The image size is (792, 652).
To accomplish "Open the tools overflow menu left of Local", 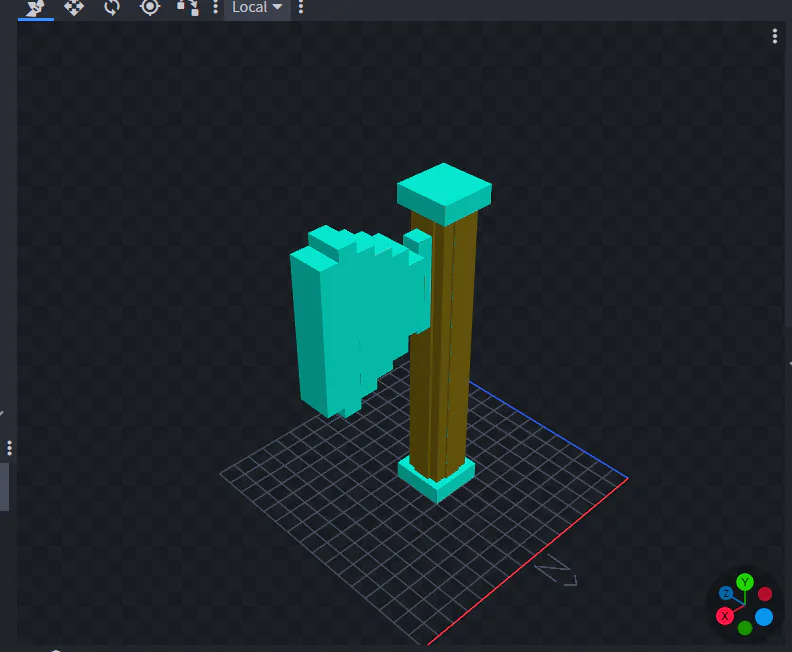I will [216, 7].
